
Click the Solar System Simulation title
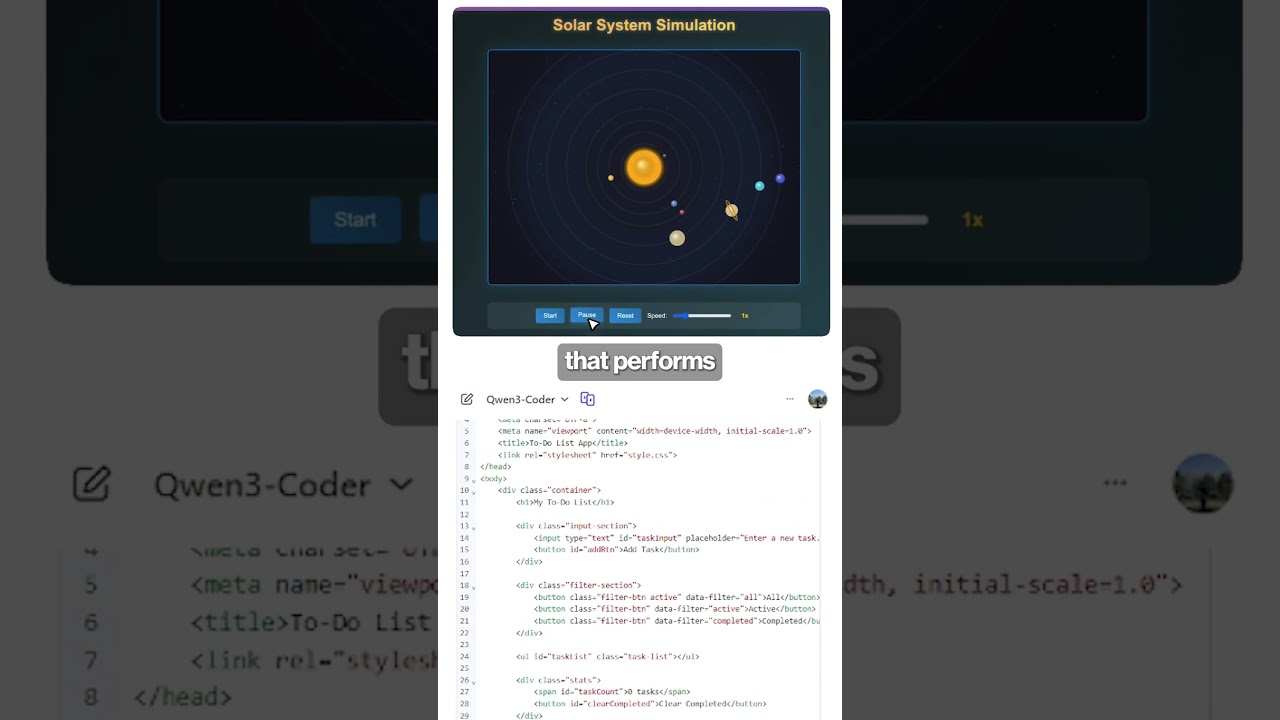[x=644, y=25]
